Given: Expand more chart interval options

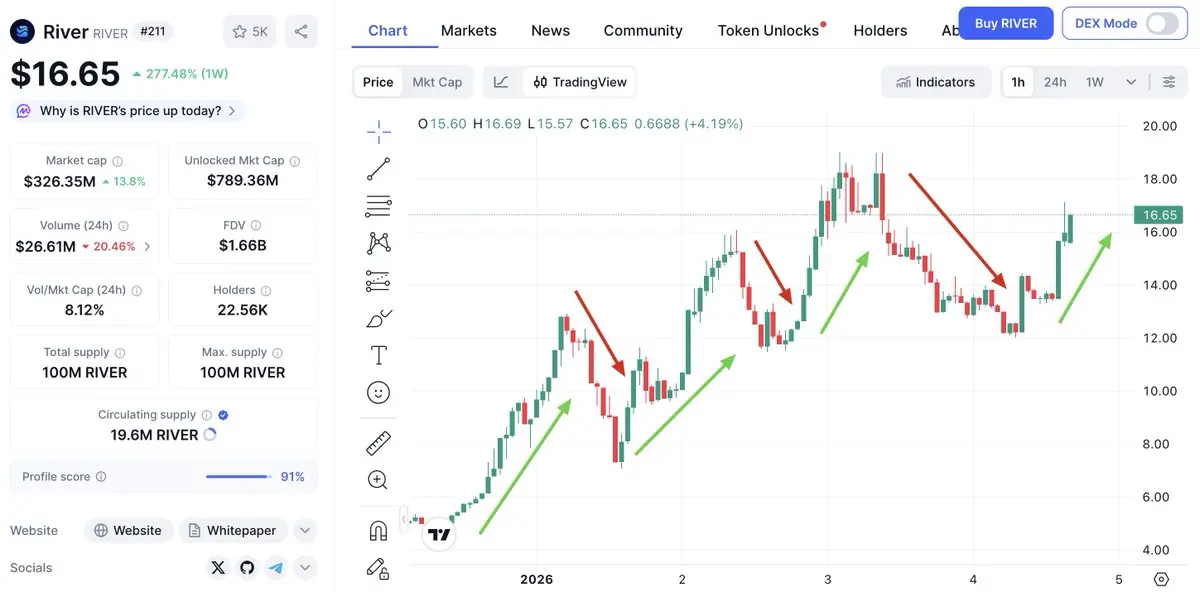Looking at the screenshot, I should pyautogui.click(x=1131, y=82).
